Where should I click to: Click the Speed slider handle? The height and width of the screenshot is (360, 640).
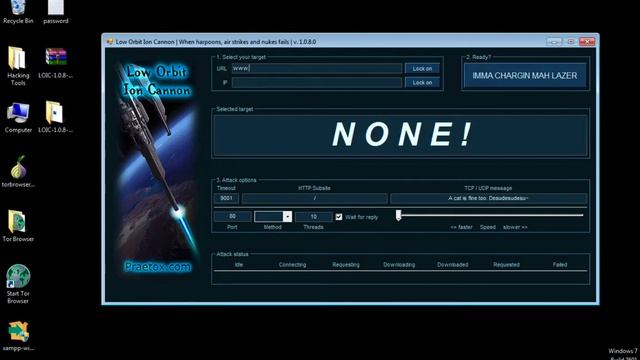point(399,215)
